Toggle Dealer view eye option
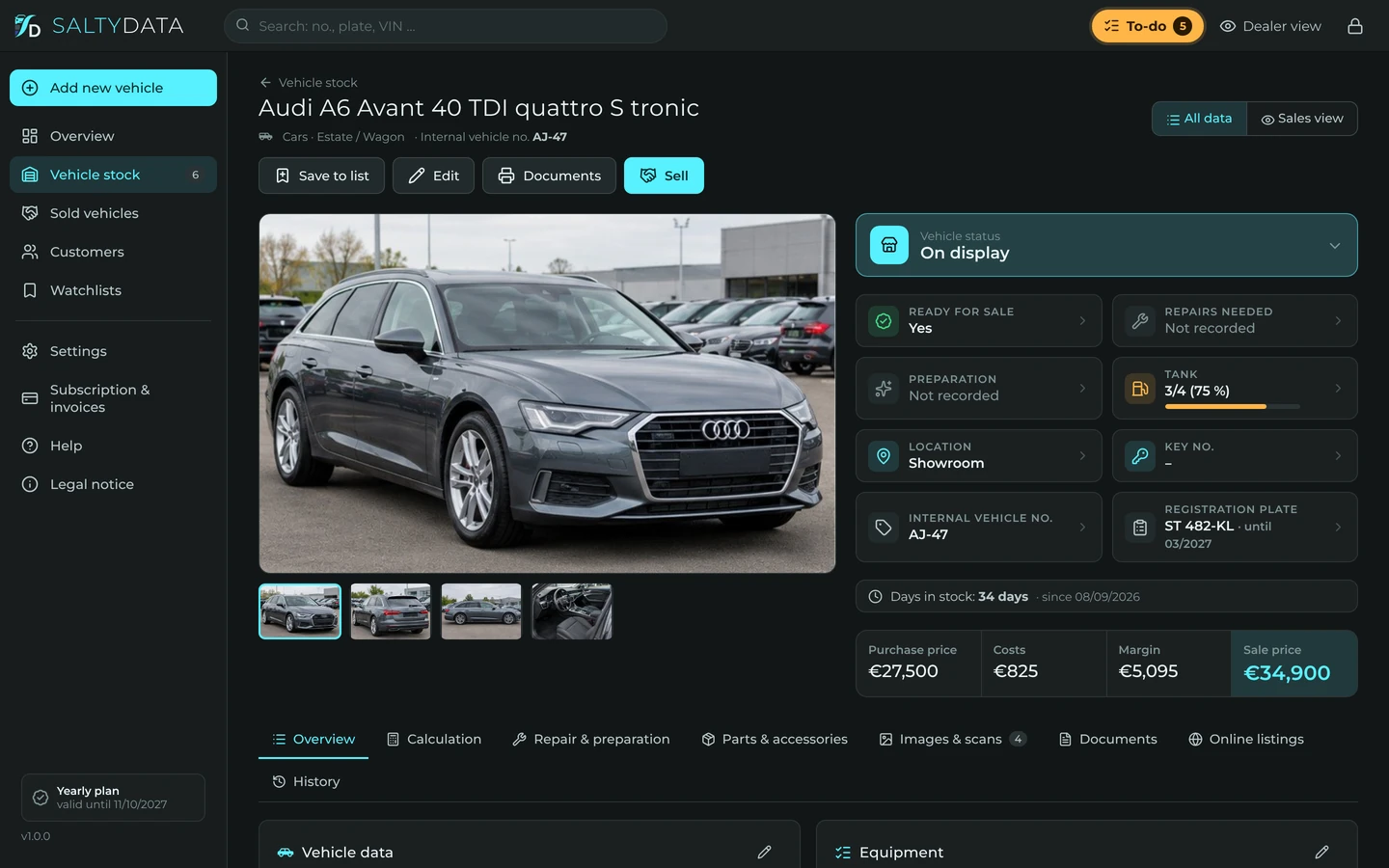The height and width of the screenshot is (868, 1389). point(1270,26)
